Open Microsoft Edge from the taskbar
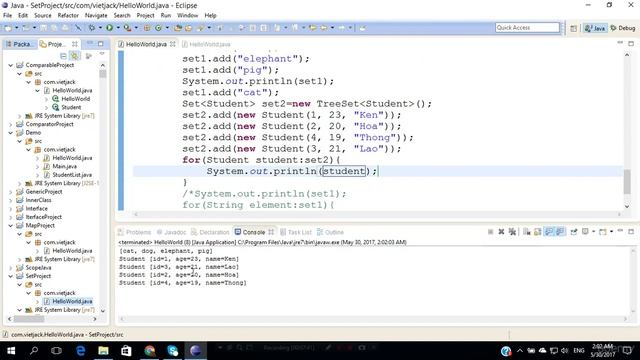 pos(80,351)
